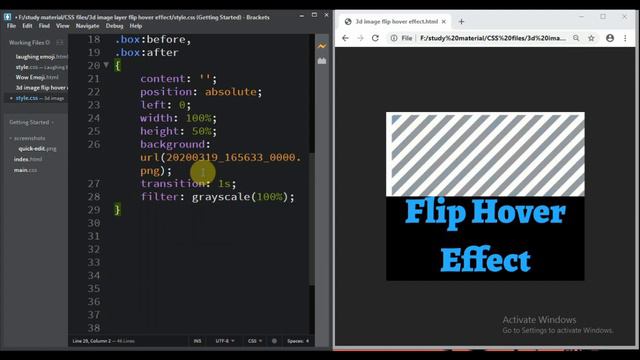
Task: Open UTF-8 encoding dropdown
Action: click(x=225, y=341)
